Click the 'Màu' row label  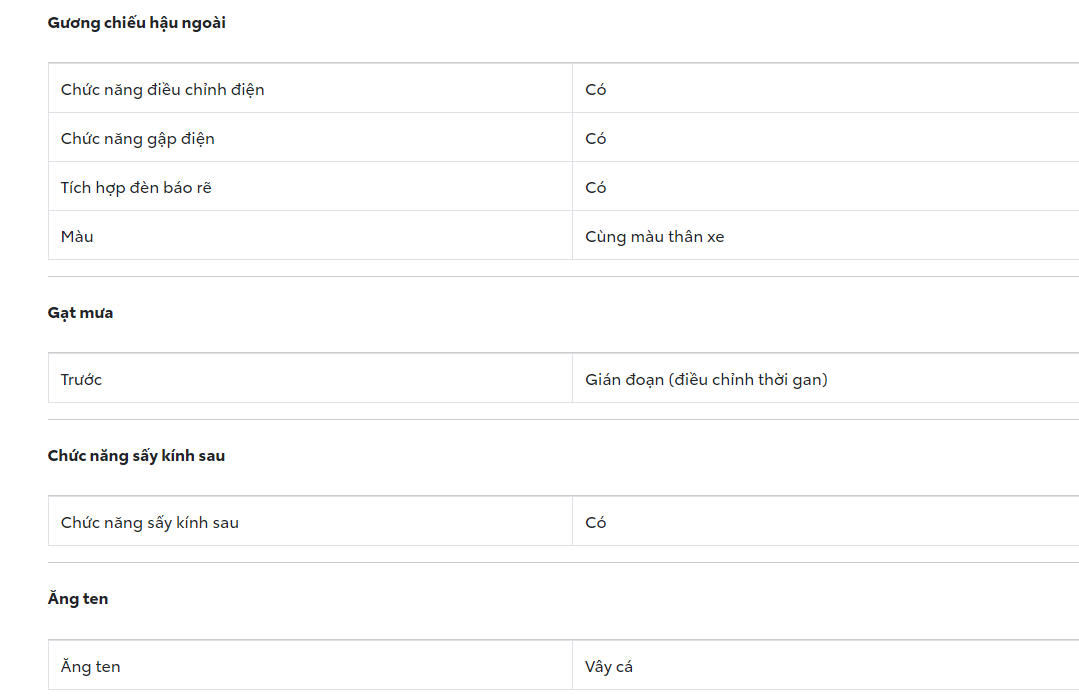[x=77, y=237]
